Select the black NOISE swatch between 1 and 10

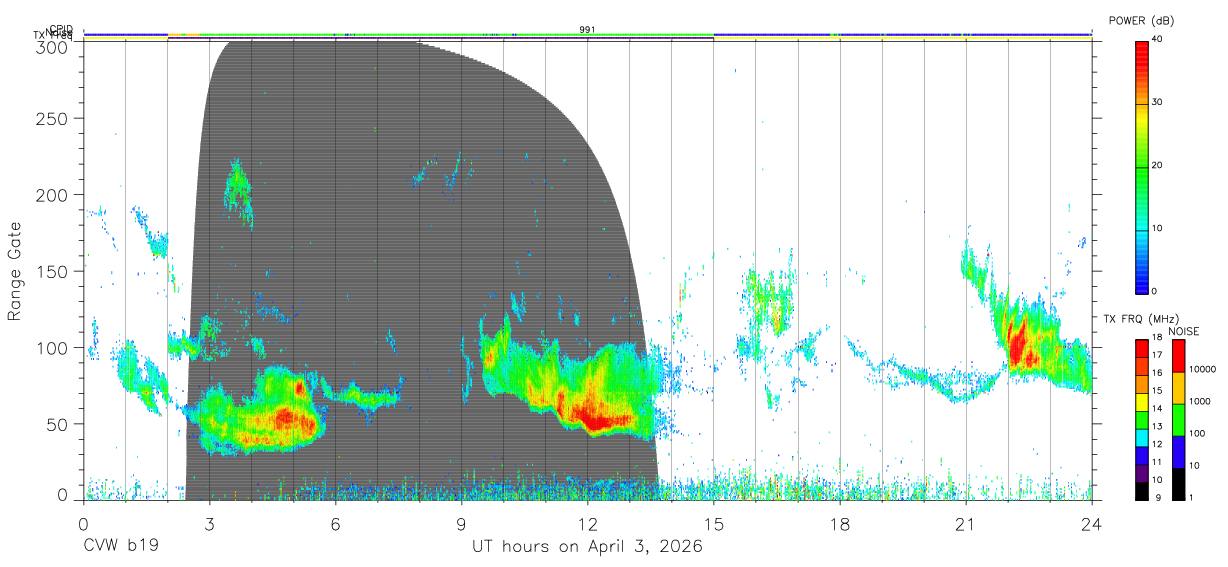click(x=1178, y=483)
